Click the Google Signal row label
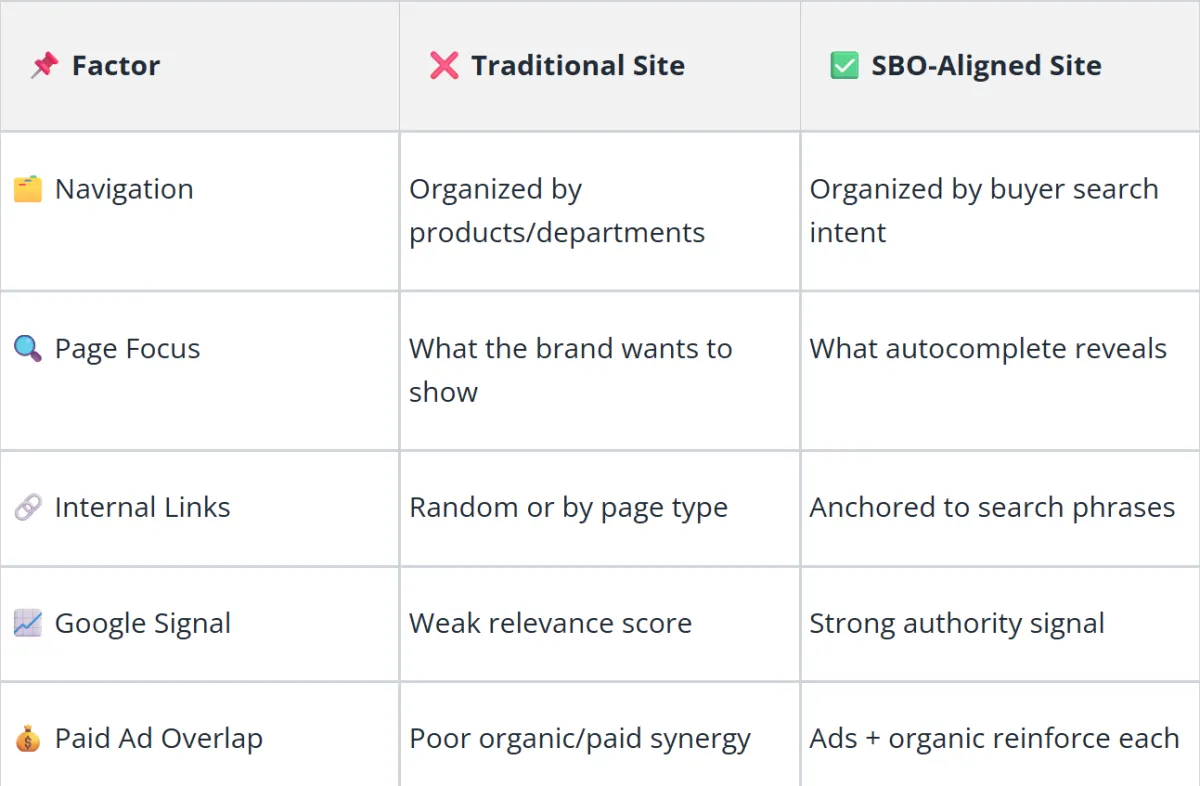The width and height of the screenshot is (1200, 786). pyautogui.click(x=143, y=624)
